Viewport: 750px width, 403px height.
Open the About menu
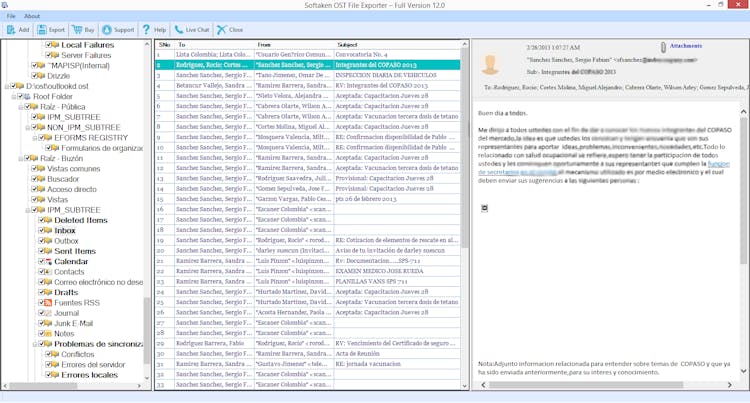32,16
